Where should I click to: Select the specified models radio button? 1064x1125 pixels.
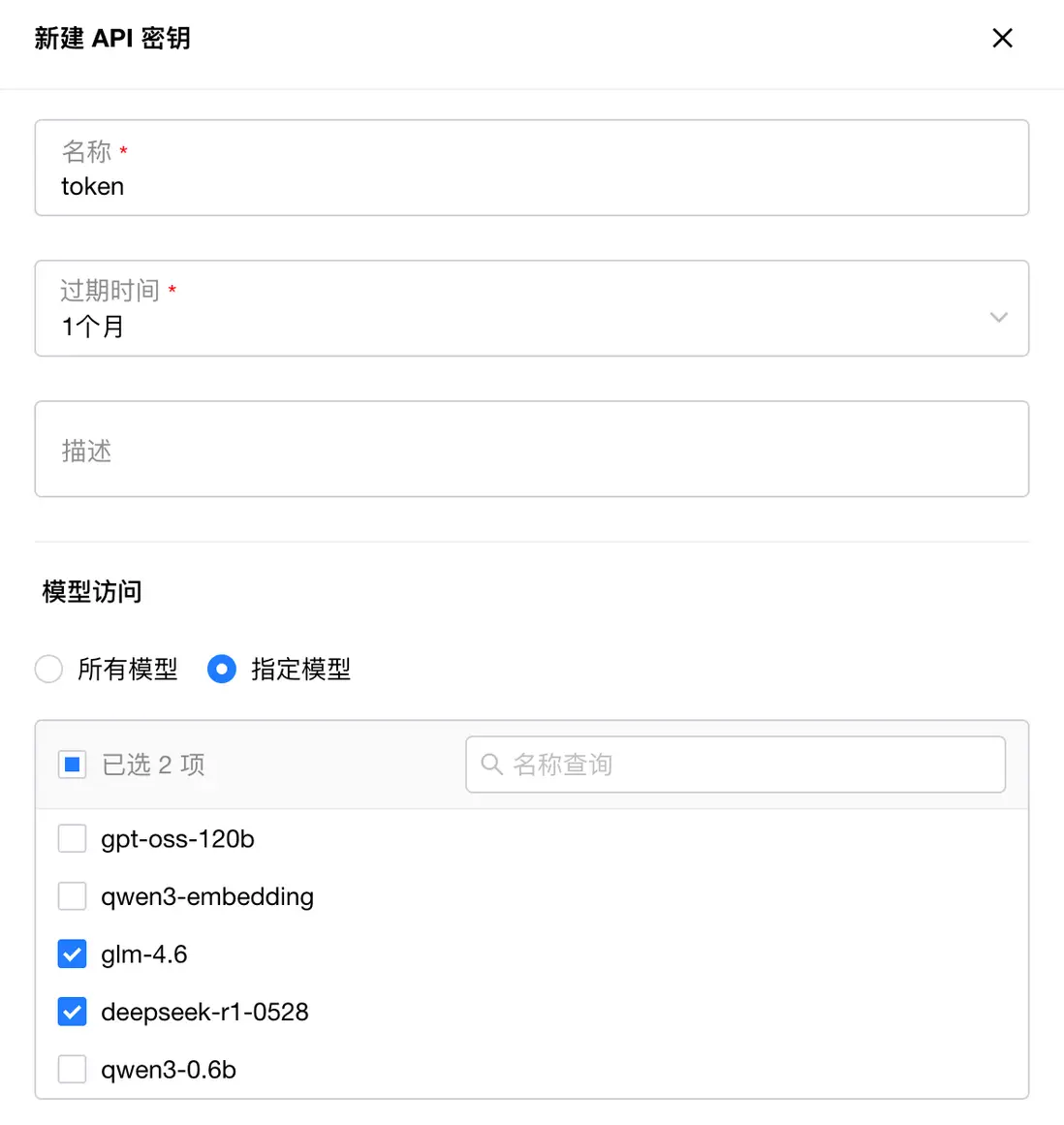click(x=222, y=669)
